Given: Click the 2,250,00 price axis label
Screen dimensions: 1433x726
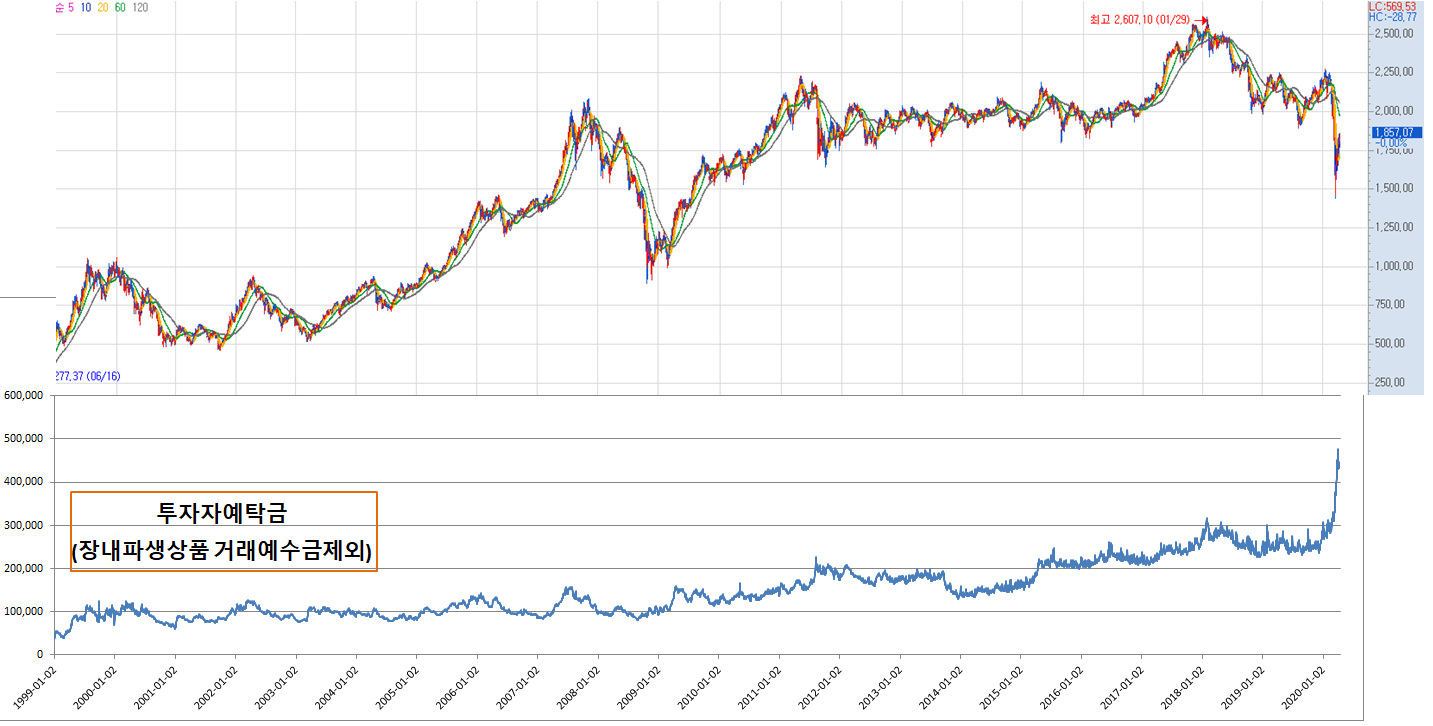Looking at the screenshot, I should pyautogui.click(x=1394, y=72).
